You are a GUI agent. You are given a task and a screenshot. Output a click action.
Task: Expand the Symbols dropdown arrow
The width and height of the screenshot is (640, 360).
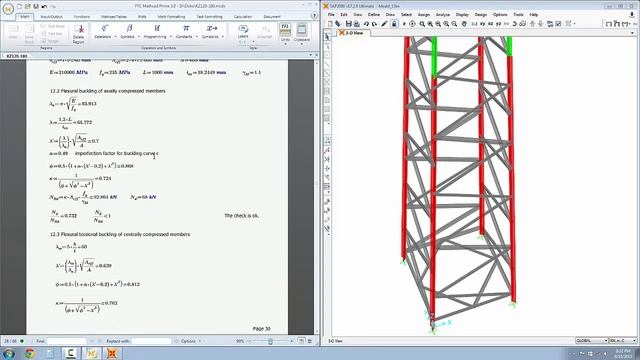138,37
